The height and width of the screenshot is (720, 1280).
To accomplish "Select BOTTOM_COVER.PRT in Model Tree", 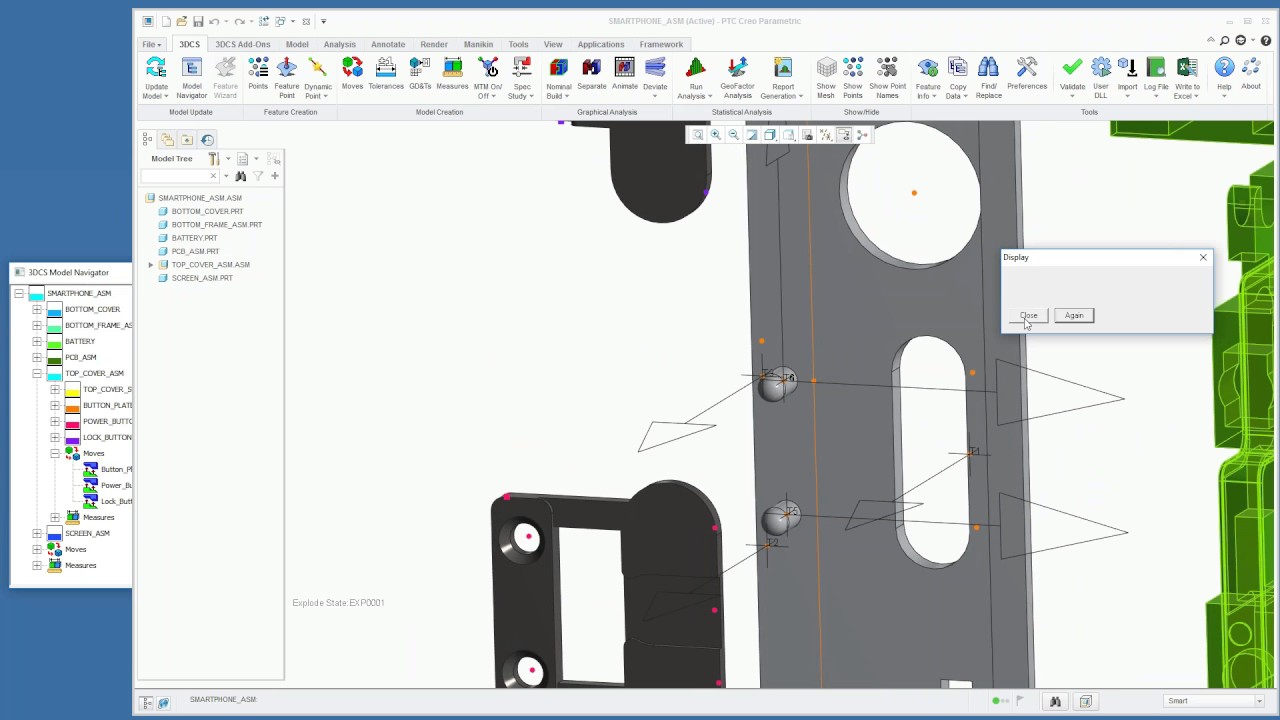I will [x=207, y=211].
